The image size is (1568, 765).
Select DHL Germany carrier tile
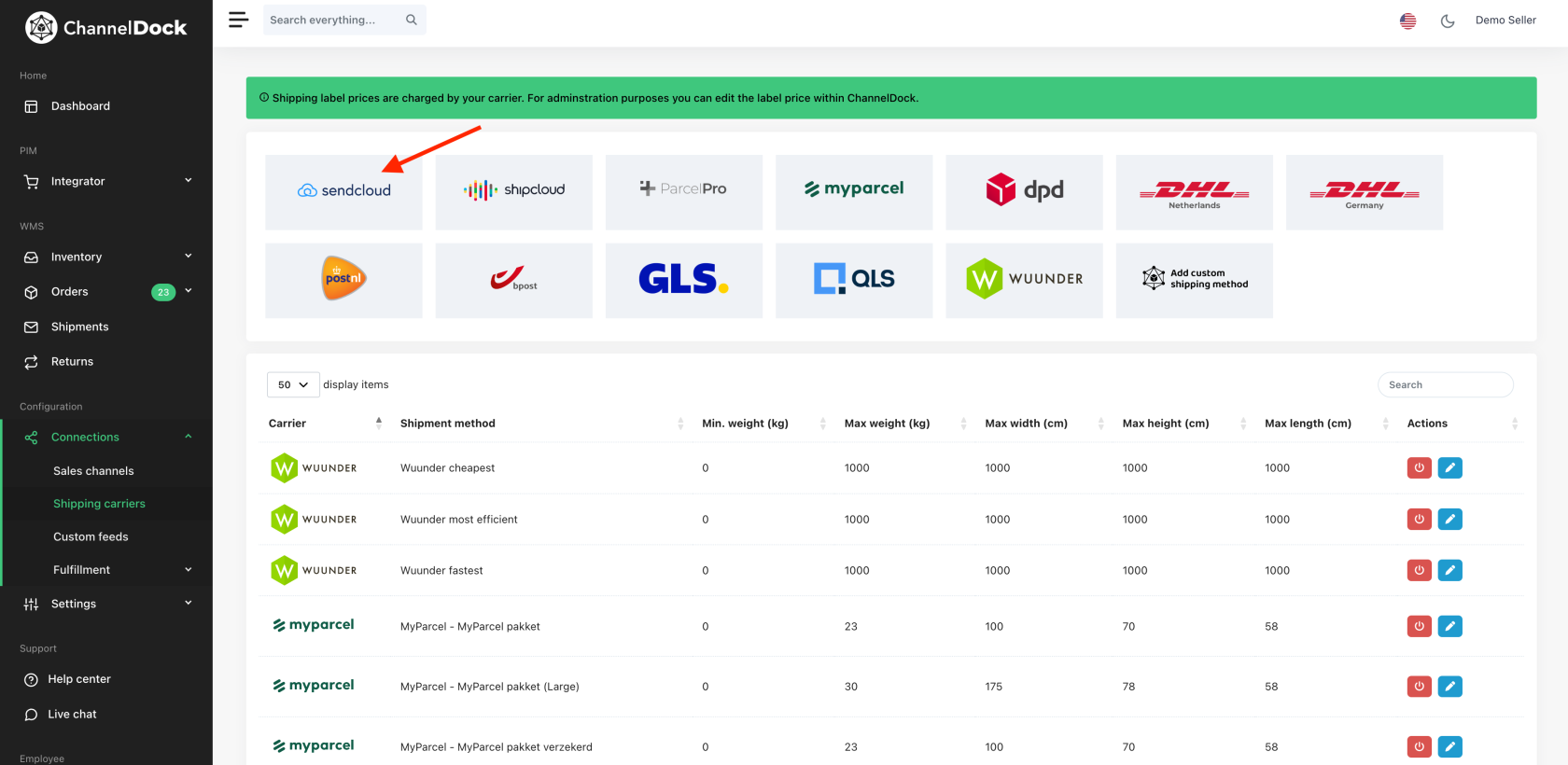1365,191
